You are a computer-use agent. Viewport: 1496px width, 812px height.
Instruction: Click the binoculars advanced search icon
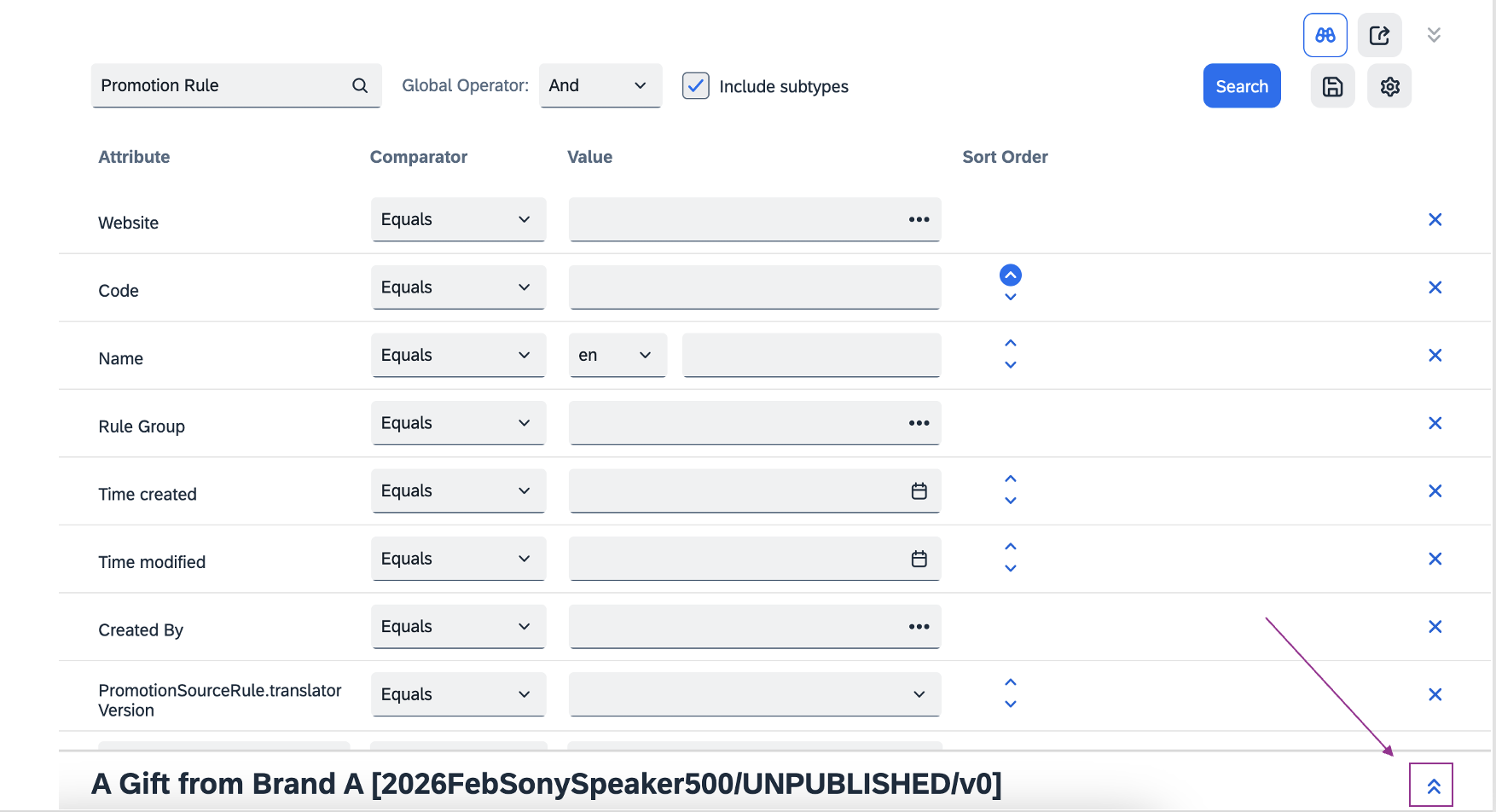coord(1325,35)
